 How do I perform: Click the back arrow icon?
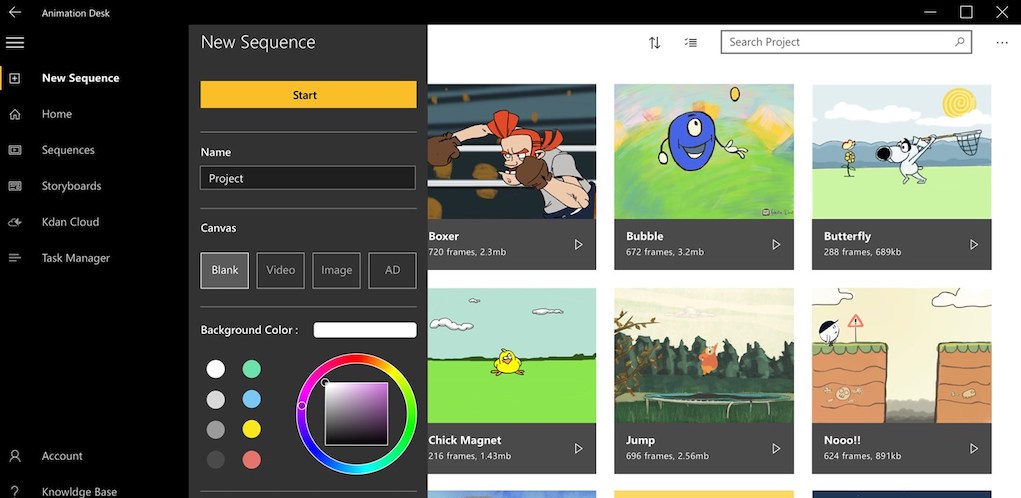pos(14,12)
